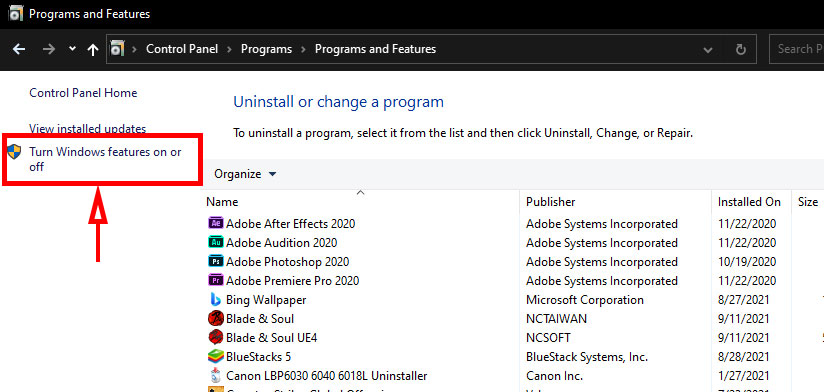This screenshot has width=824, height=392.
Task: Open View installed updates link
Action: (x=88, y=128)
